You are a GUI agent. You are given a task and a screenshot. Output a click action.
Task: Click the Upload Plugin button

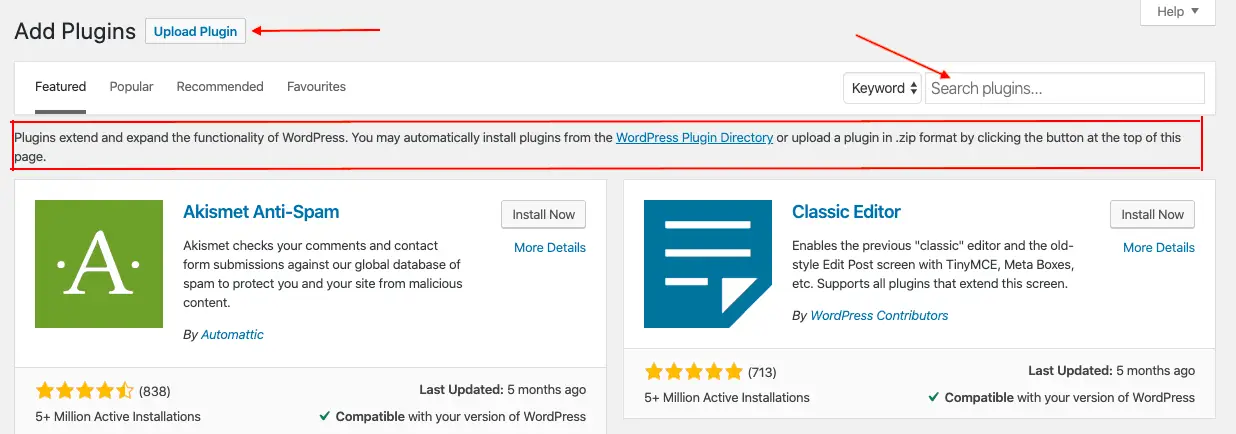tap(195, 31)
